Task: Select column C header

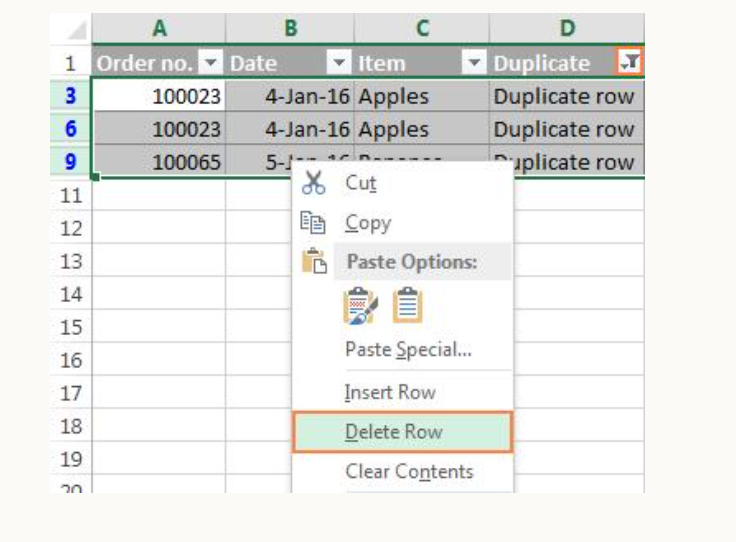Action: 422,28
